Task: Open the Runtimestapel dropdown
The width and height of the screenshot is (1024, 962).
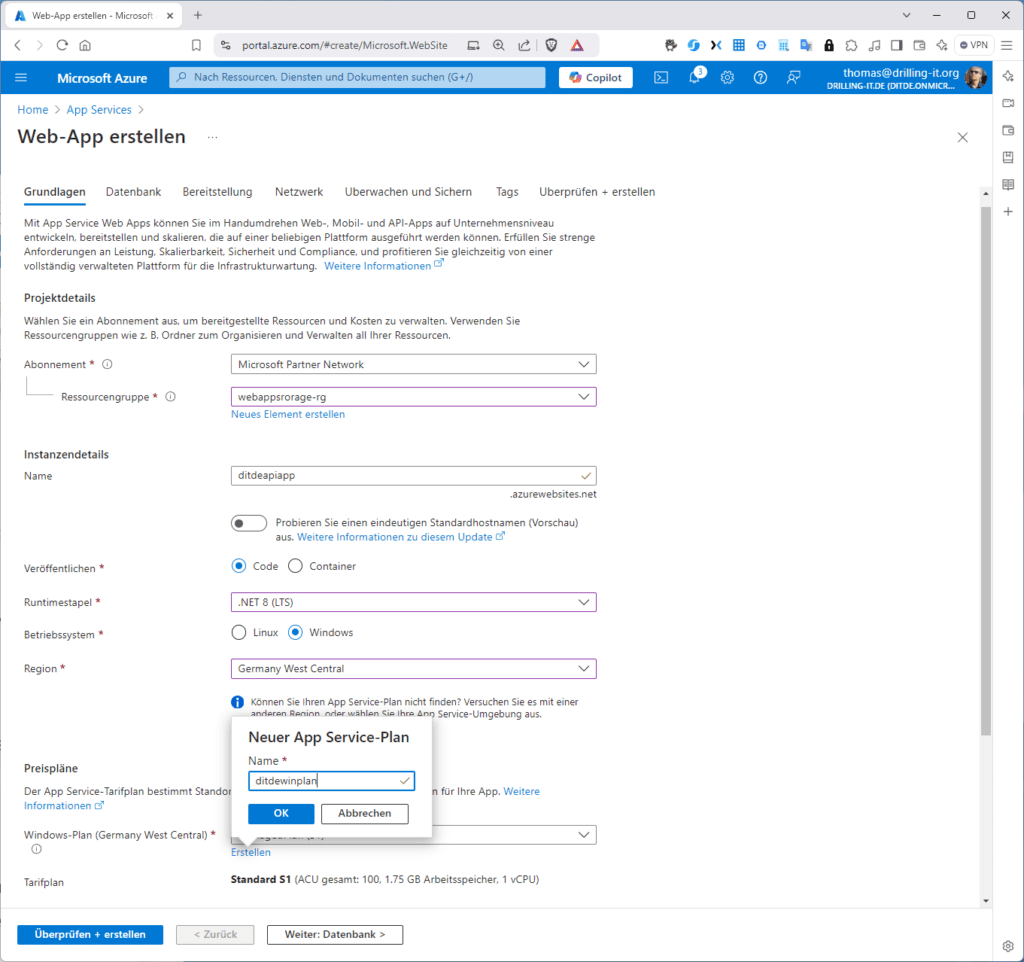Action: click(x=413, y=602)
